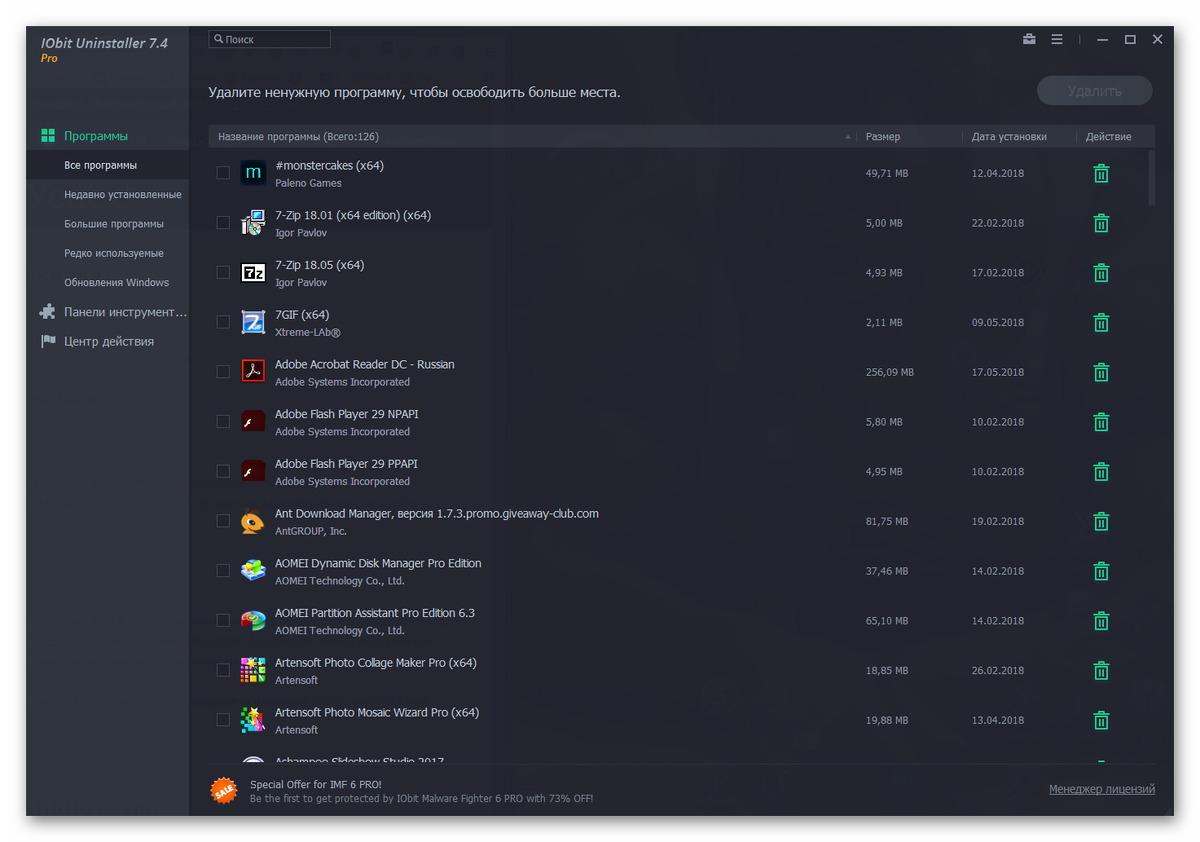The height and width of the screenshot is (842, 1200).
Task: Click the AOMEI Partition Assistant icon
Action: tap(253, 621)
